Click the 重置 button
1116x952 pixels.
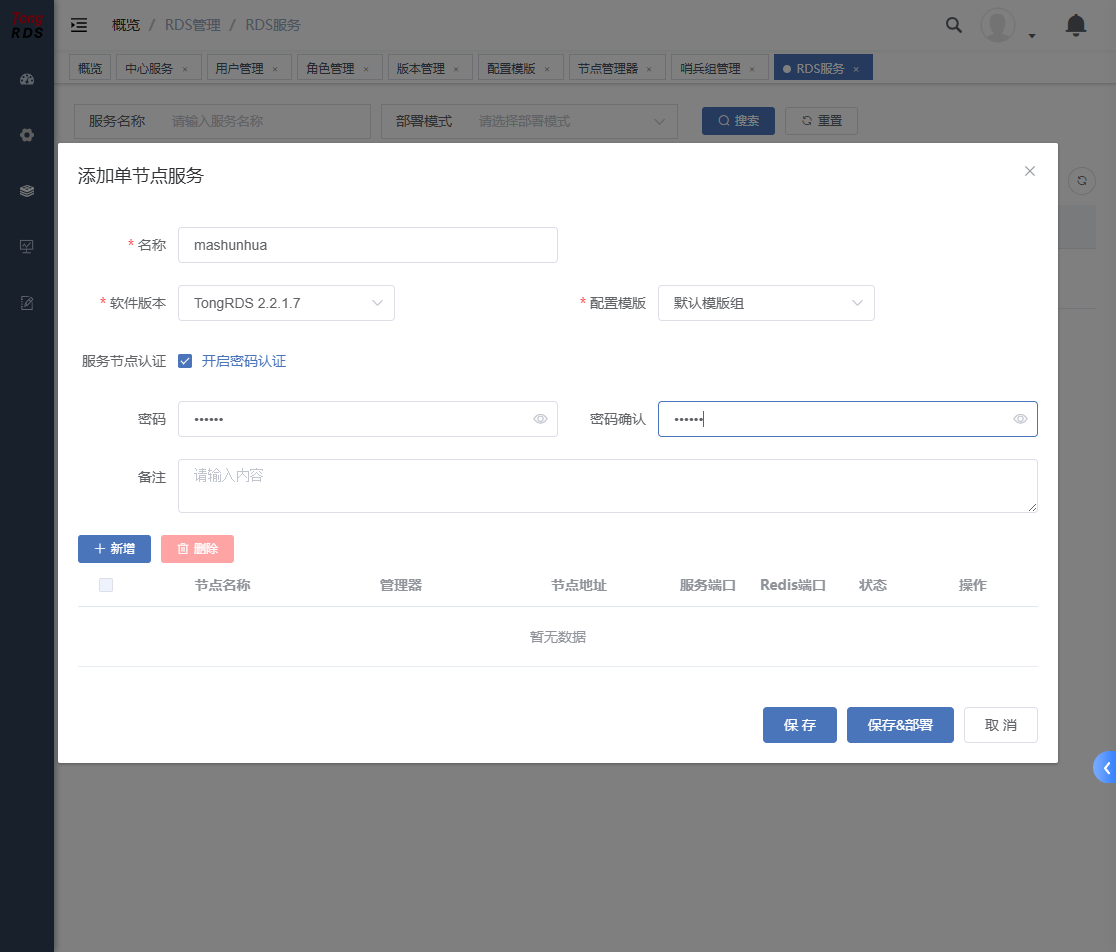(x=821, y=121)
